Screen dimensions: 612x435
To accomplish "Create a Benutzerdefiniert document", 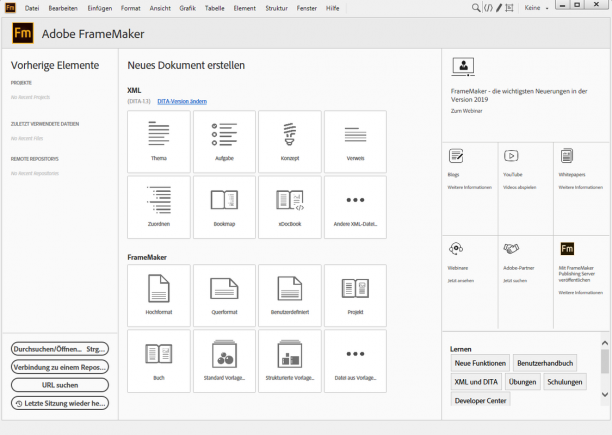I will 290,295.
